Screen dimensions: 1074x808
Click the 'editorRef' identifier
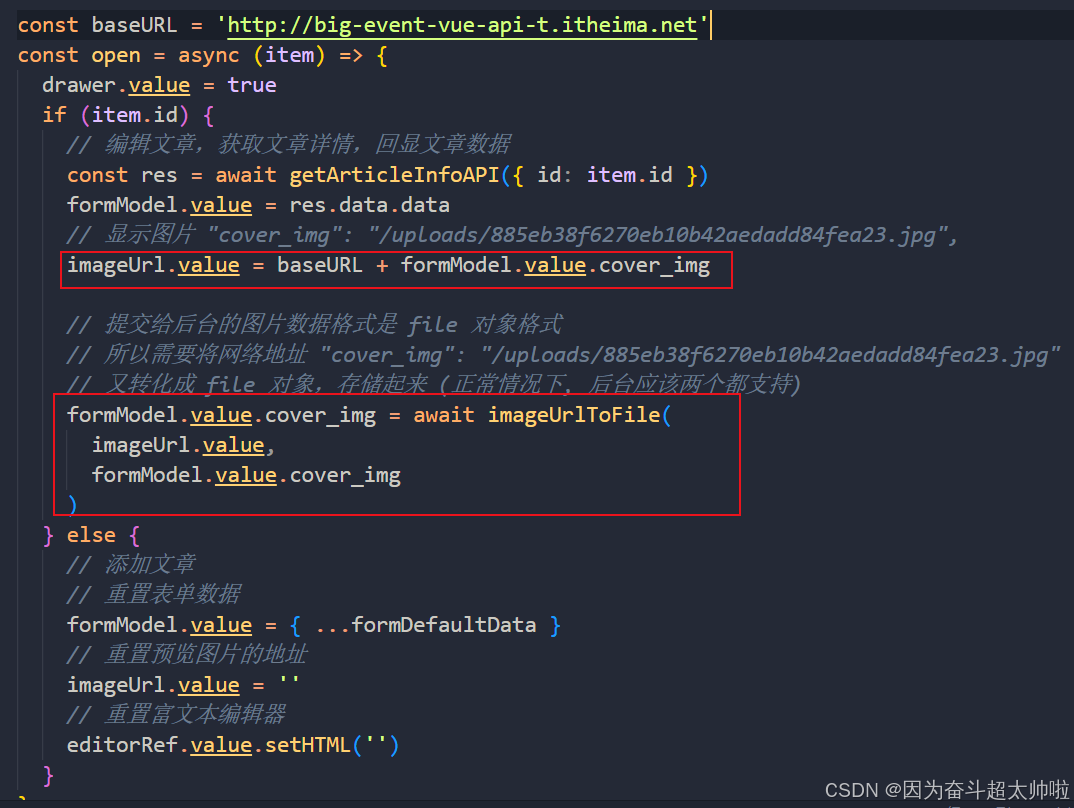[122, 744]
